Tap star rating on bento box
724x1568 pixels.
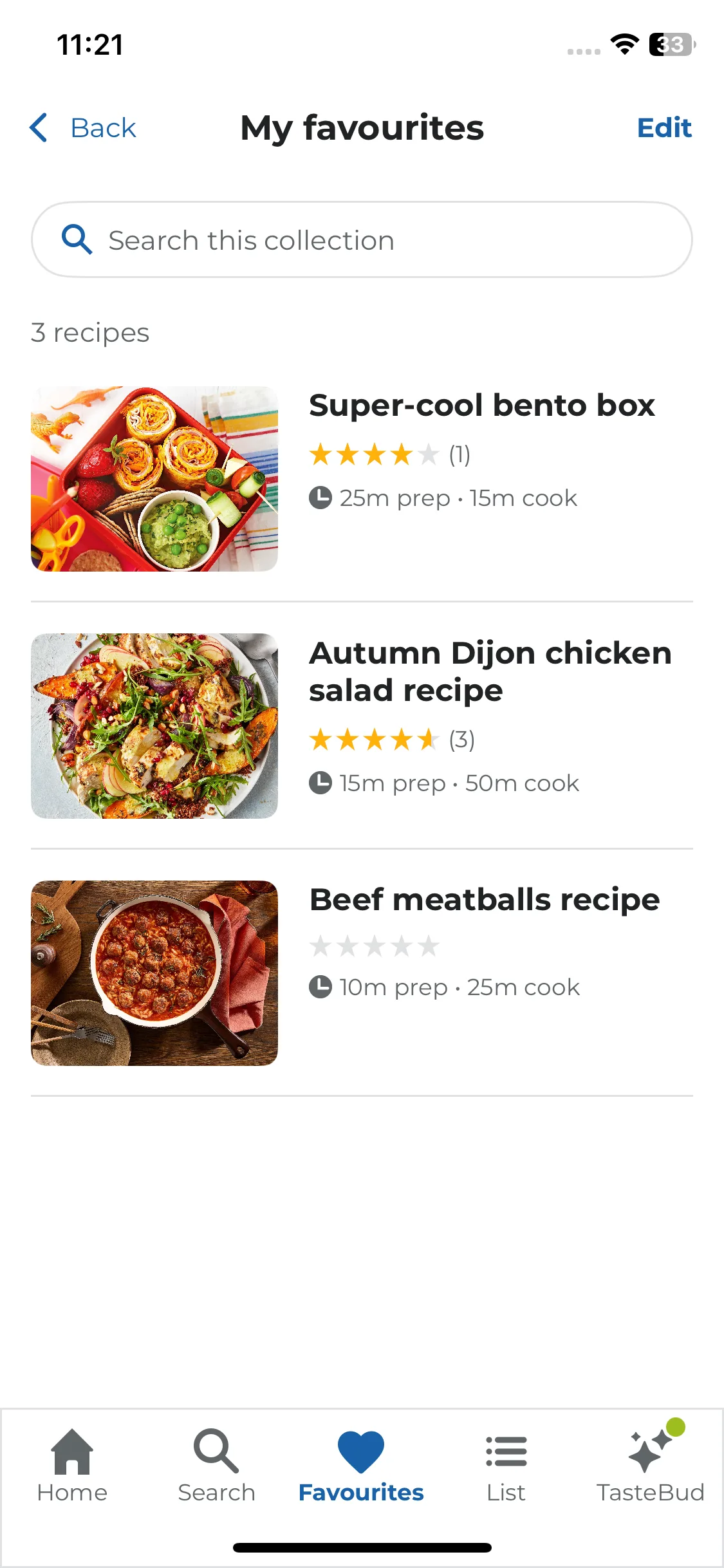click(375, 454)
